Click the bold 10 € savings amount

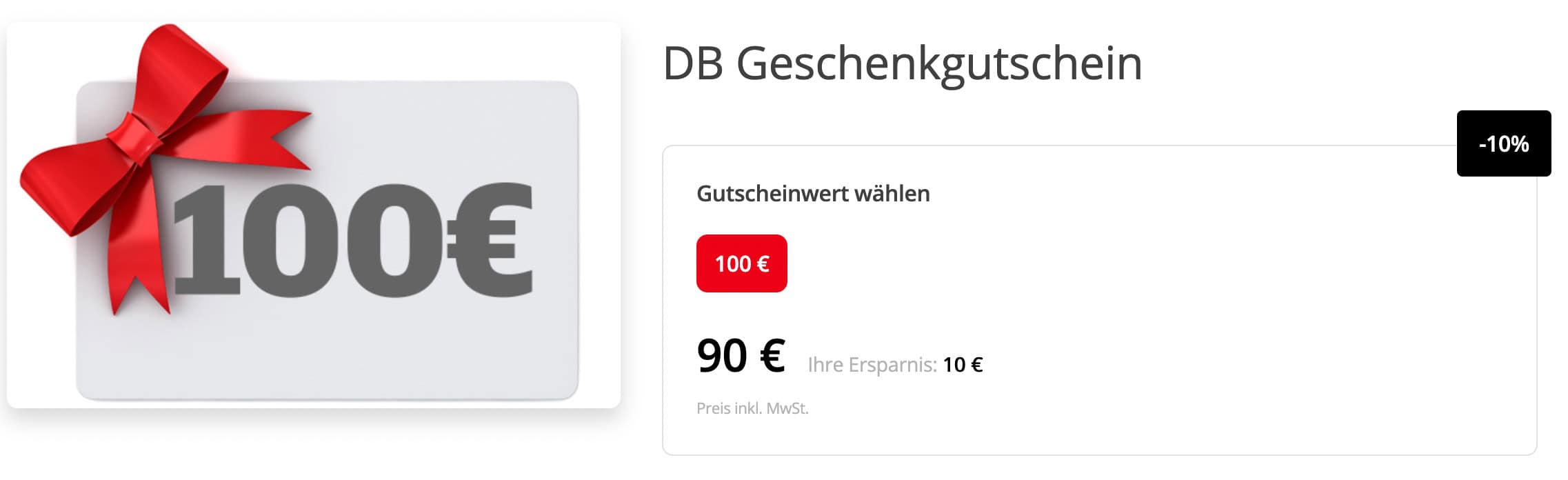(963, 364)
